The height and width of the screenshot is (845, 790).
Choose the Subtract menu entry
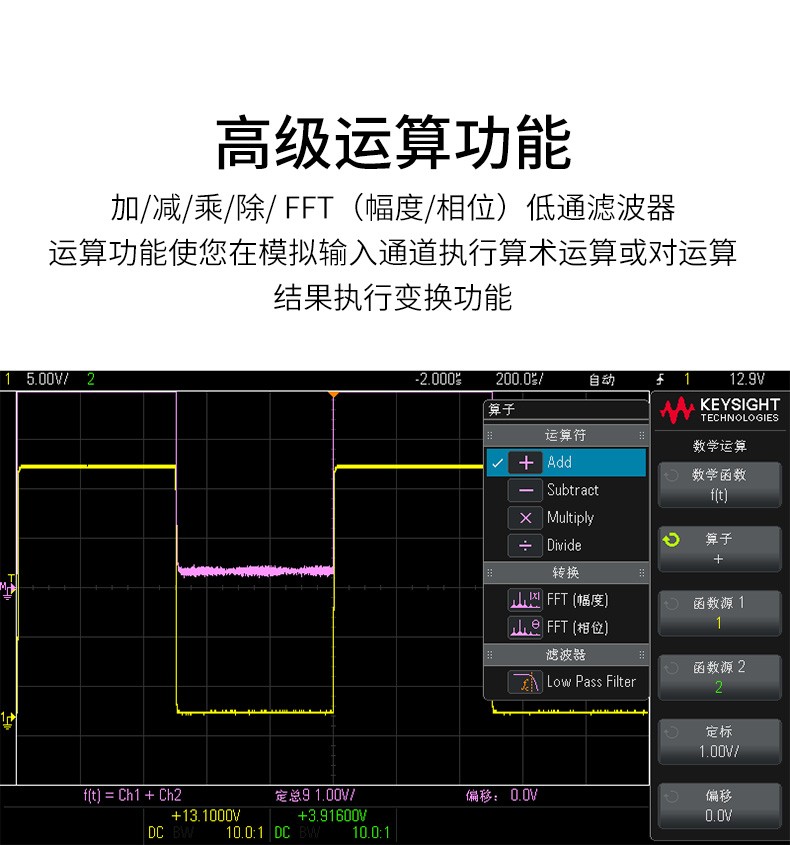566,490
